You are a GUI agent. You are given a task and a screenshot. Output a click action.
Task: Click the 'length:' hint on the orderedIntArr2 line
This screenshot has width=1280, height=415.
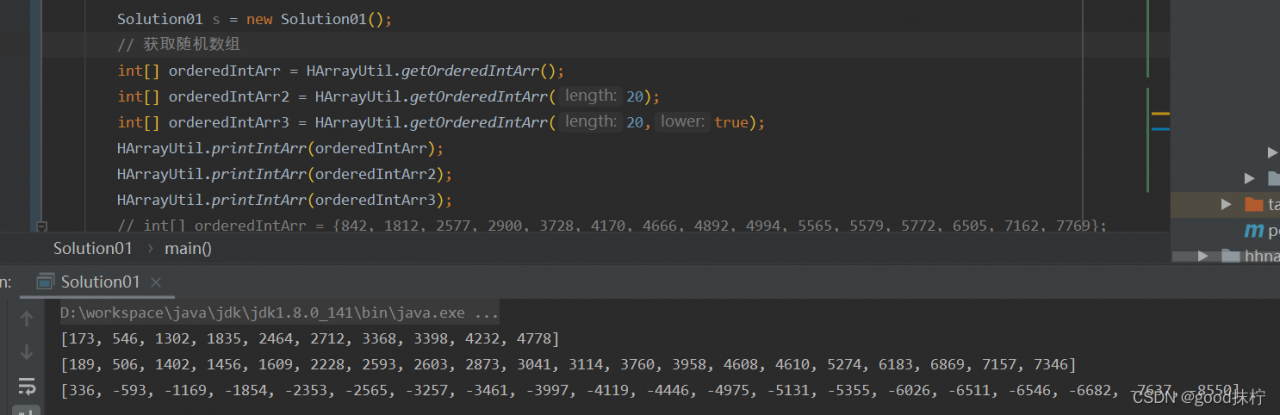pos(590,96)
